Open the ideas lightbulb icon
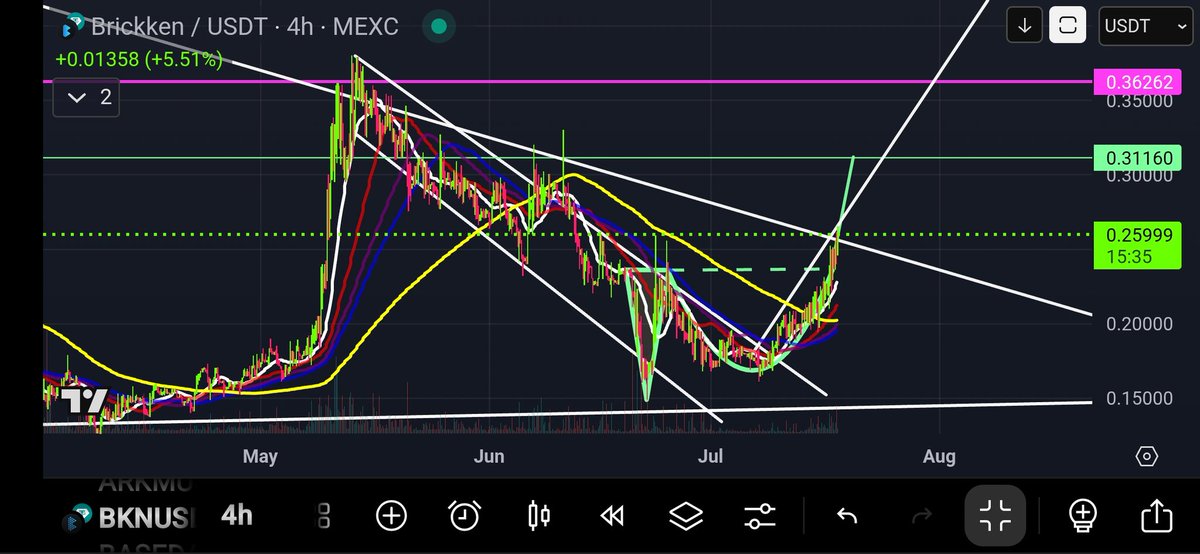 point(1083,516)
